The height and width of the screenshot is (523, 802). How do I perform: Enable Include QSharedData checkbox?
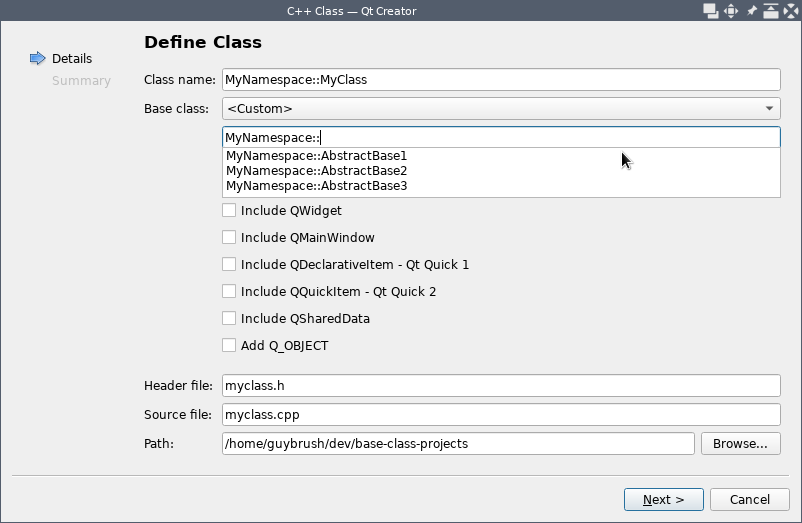pyautogui.click(x=229, y=319)
